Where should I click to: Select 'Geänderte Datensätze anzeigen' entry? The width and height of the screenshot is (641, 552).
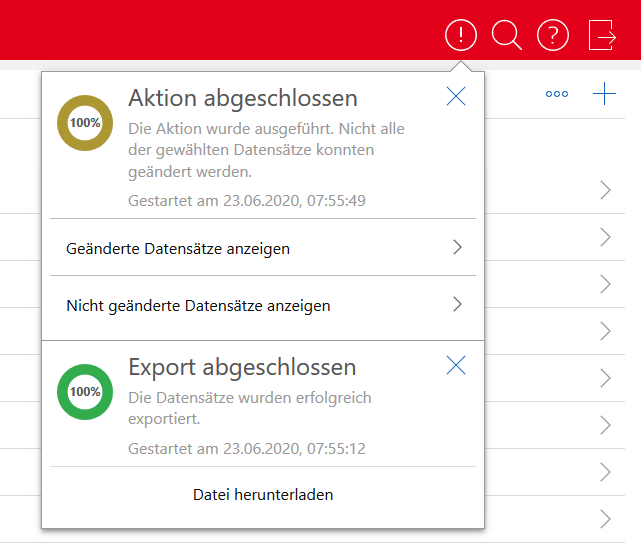pyautogui.click(x=178, y=248)
